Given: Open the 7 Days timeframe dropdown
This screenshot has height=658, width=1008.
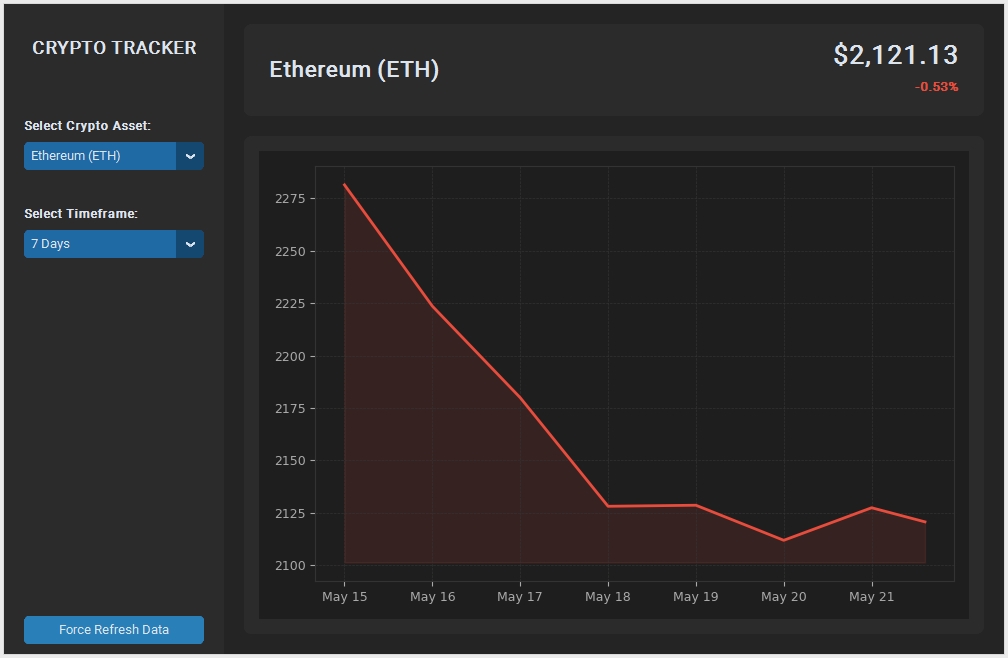Looking at the screenshot, I should pyautogui.click(x=114, y=244).
